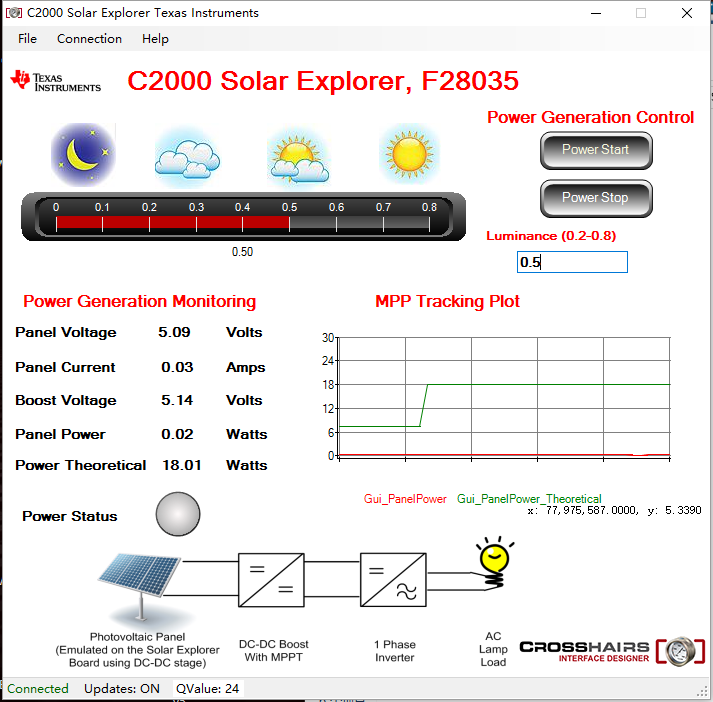This screenshot has height=702, width=713.
Task: Click the Crosshairs Interface Designer logo
Action: pyautogui.click(x=612, y=652)
